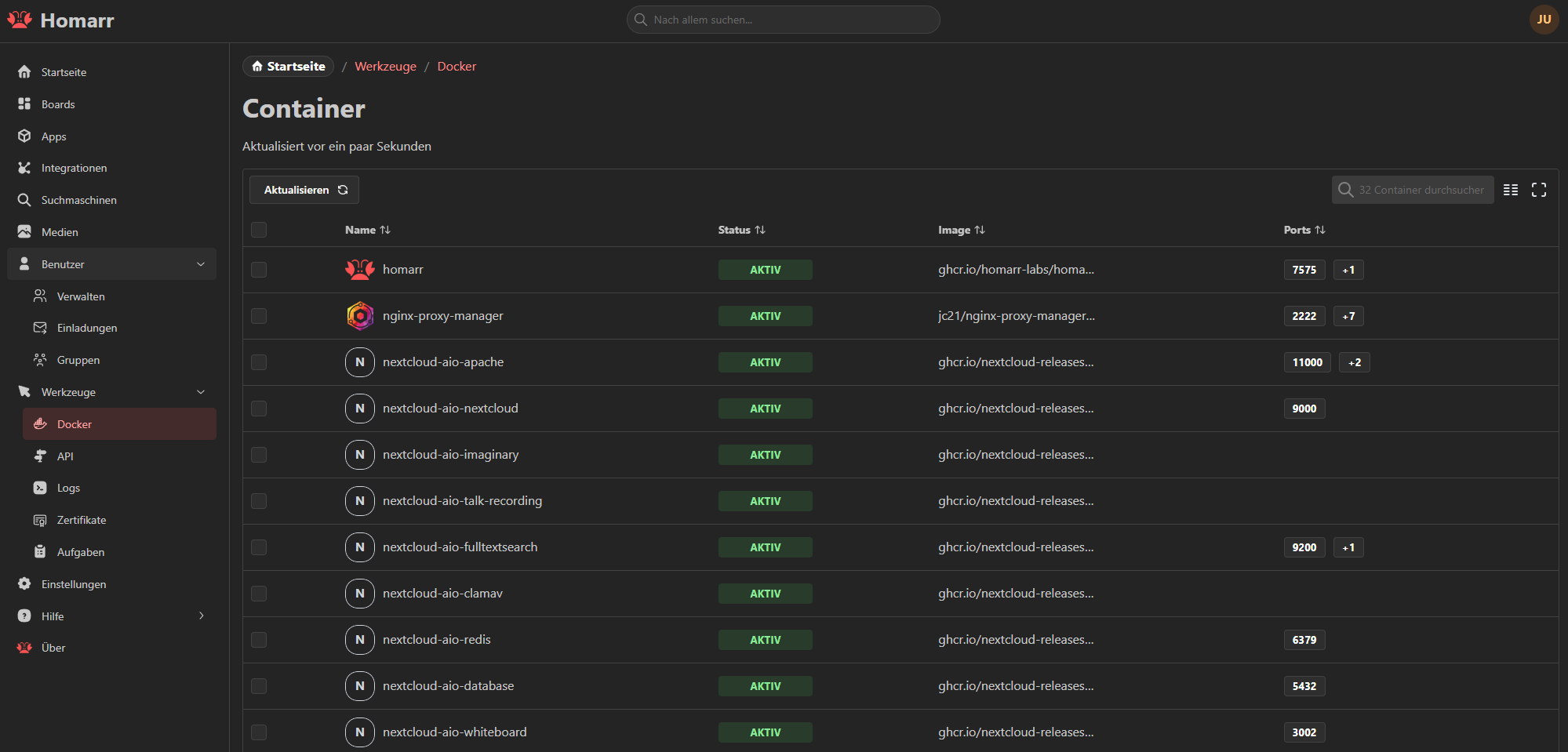Screen dimensions: 1568x752
Task: Click the Docker whale icon in the sidebar
Action: (40, 424)
